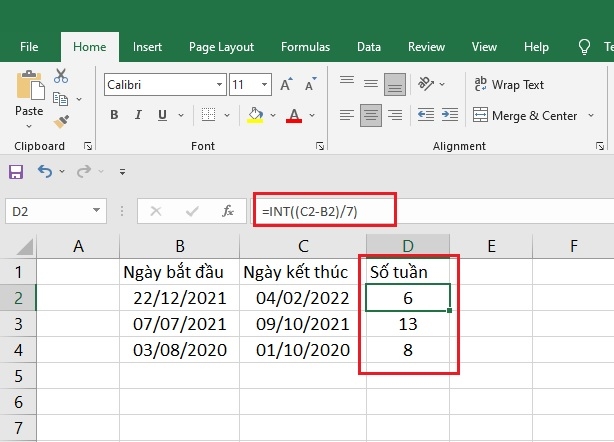Bottom align cell contents

coord(394,84)
